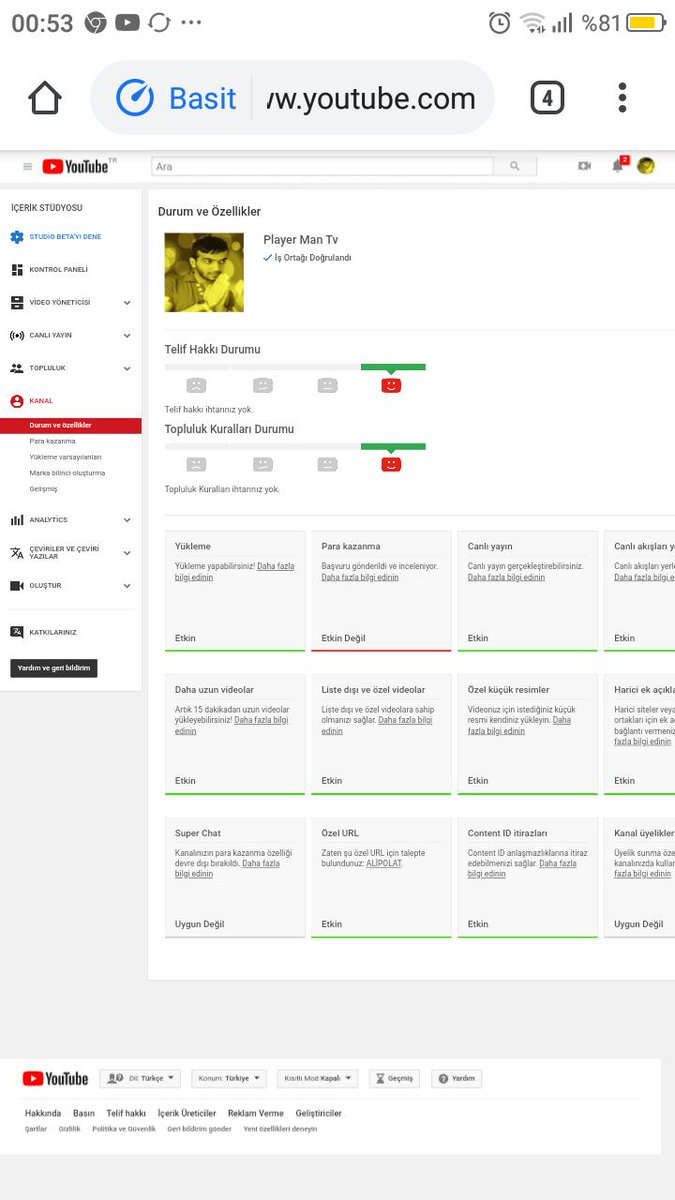Viewport: 675px width, 1200px height.
Task: Click the İçerik Üreticiler footer link
Action: [186, 1113]
